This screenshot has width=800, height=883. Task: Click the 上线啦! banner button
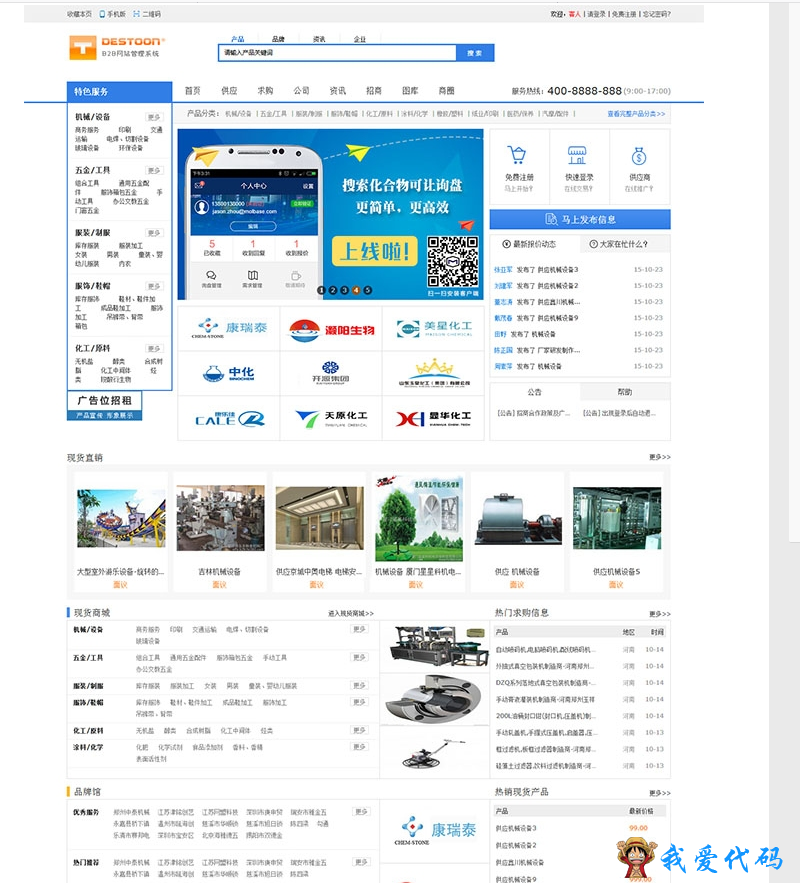coord(374,251)
